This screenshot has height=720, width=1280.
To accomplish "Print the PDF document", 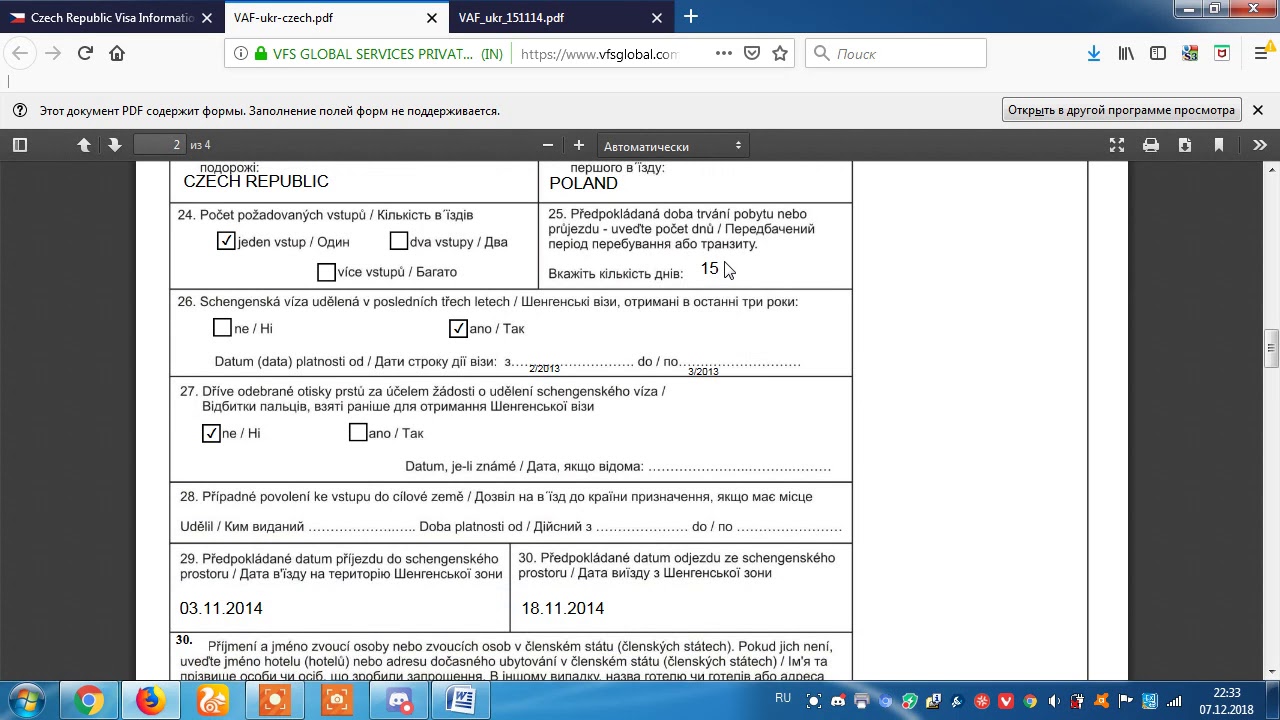I will 1151,145.
